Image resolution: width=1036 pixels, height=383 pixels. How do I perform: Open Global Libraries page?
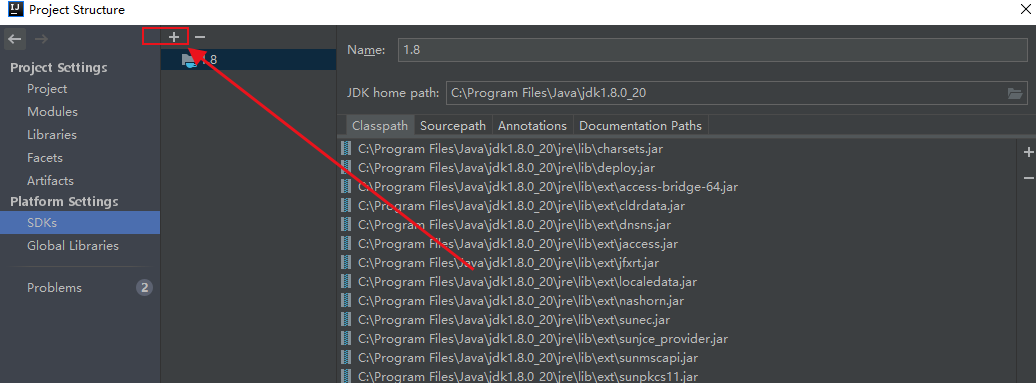tap(73, 246)
